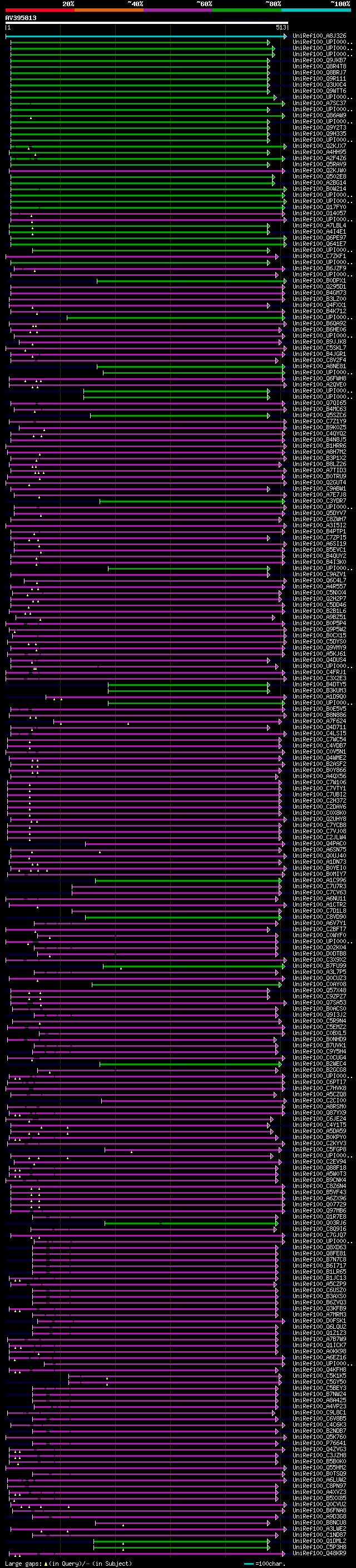Select hit label UniRef100_A4HH95

click(319, 152)
